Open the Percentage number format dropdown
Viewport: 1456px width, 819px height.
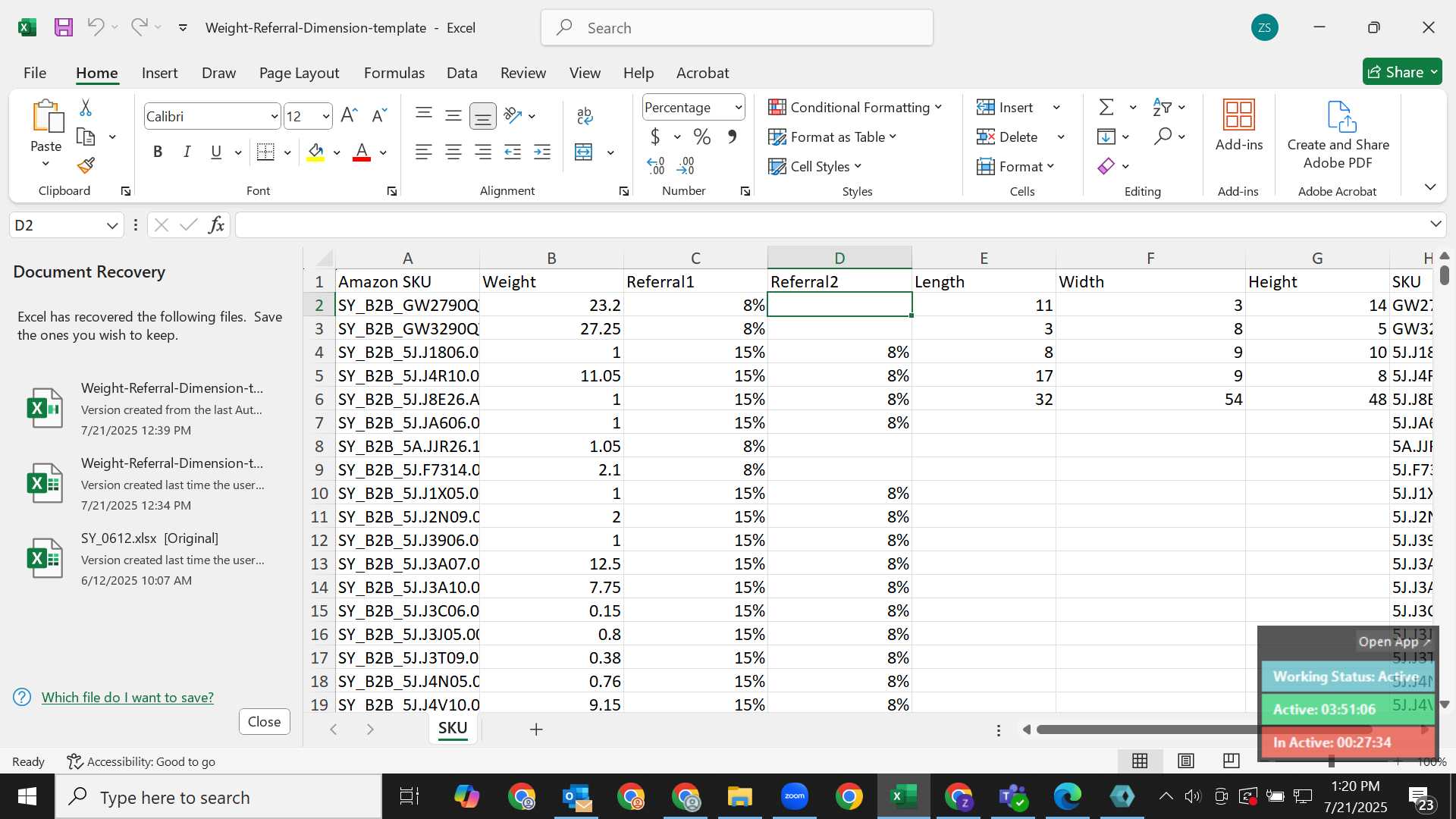point(738,108)
